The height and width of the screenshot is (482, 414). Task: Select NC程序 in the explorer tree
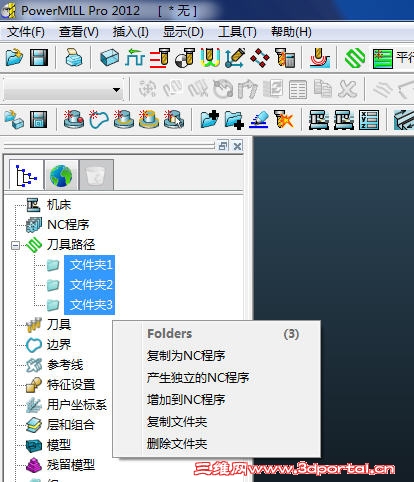click(x=68, y=225)
